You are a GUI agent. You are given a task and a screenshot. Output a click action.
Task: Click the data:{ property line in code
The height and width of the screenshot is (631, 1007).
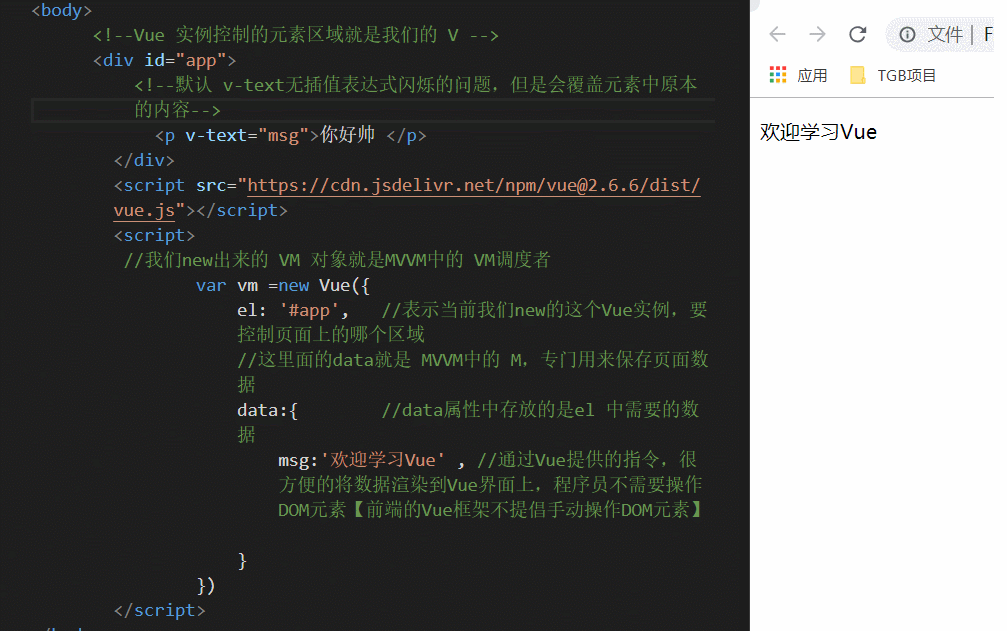click(x=268, y=410)
